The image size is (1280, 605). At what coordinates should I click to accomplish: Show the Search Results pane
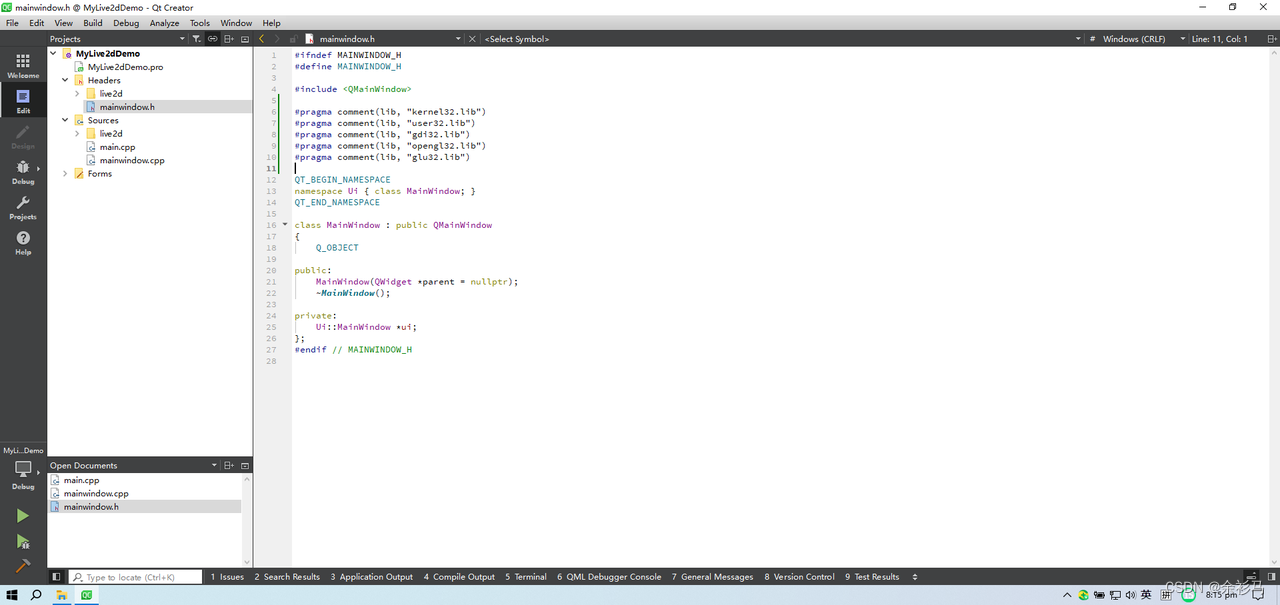pos(287,577)
